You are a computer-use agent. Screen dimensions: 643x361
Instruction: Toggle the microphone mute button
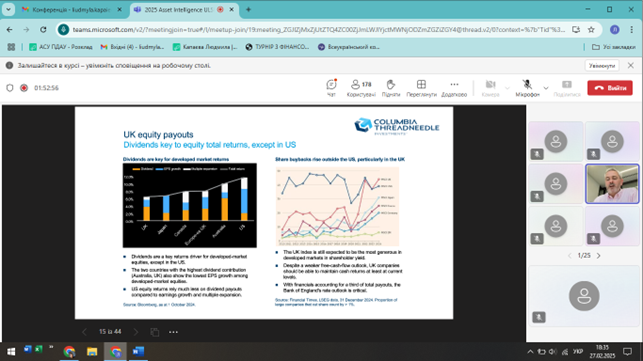pyautogui.click(x=527, y=87)
